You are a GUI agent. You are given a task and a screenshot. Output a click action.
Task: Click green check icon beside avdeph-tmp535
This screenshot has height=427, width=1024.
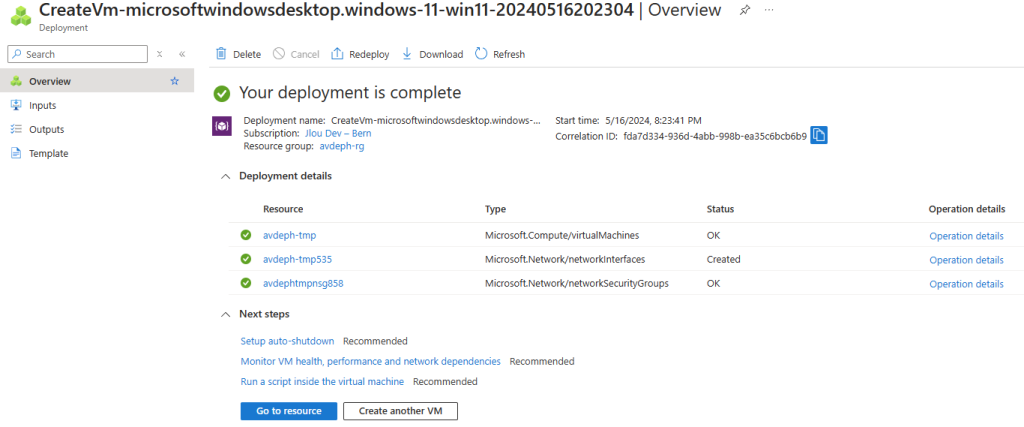point(246,259)
